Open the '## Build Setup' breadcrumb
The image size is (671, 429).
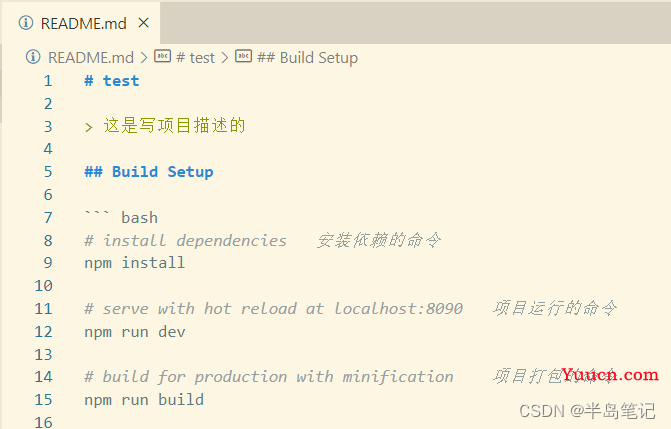(x=307, y=57)
